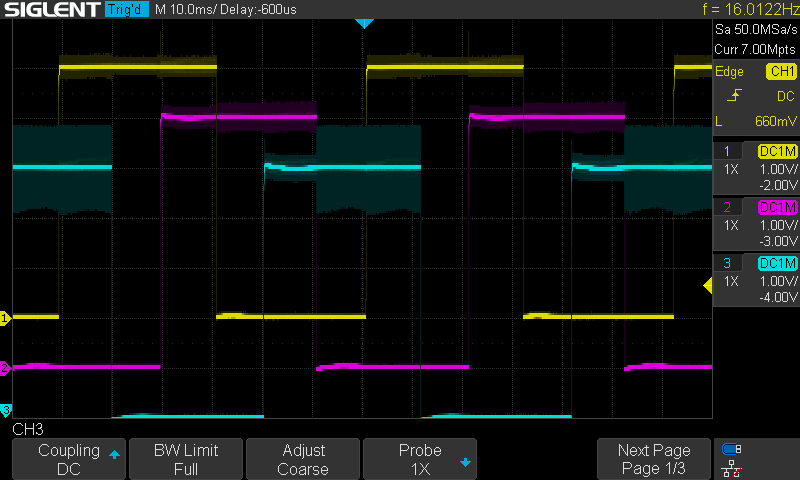Click the SIGLENT logo
Viewport: 800px width, 480px height.
click(52, 9)
